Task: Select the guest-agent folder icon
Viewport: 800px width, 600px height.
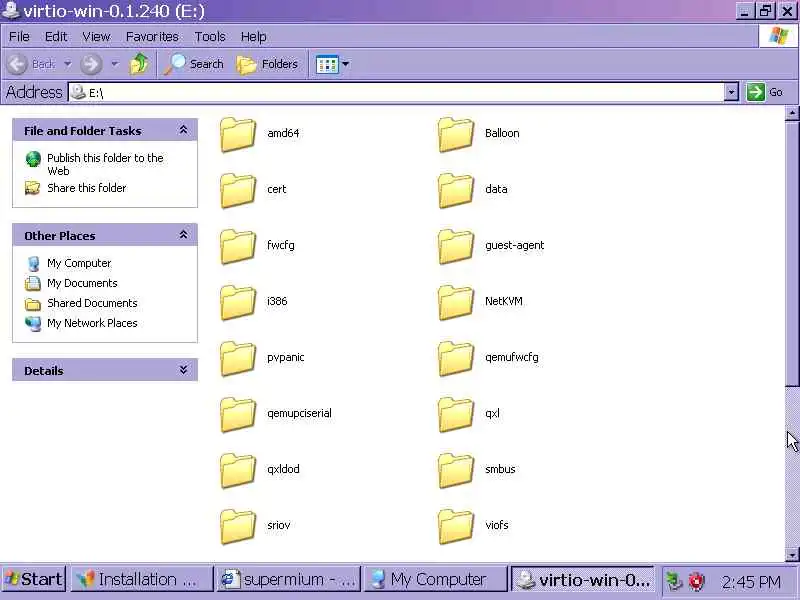Action: (456, 246)
